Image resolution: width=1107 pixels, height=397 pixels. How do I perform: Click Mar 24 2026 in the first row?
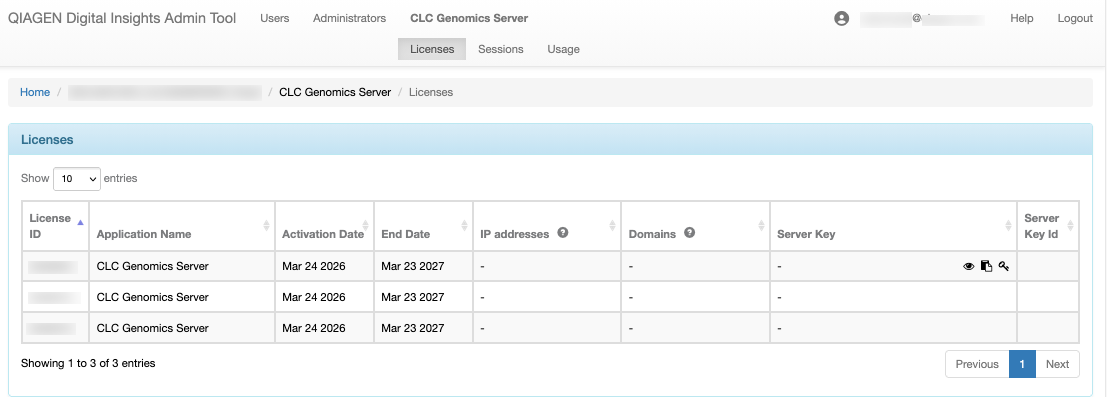click(x=314, y=266)
